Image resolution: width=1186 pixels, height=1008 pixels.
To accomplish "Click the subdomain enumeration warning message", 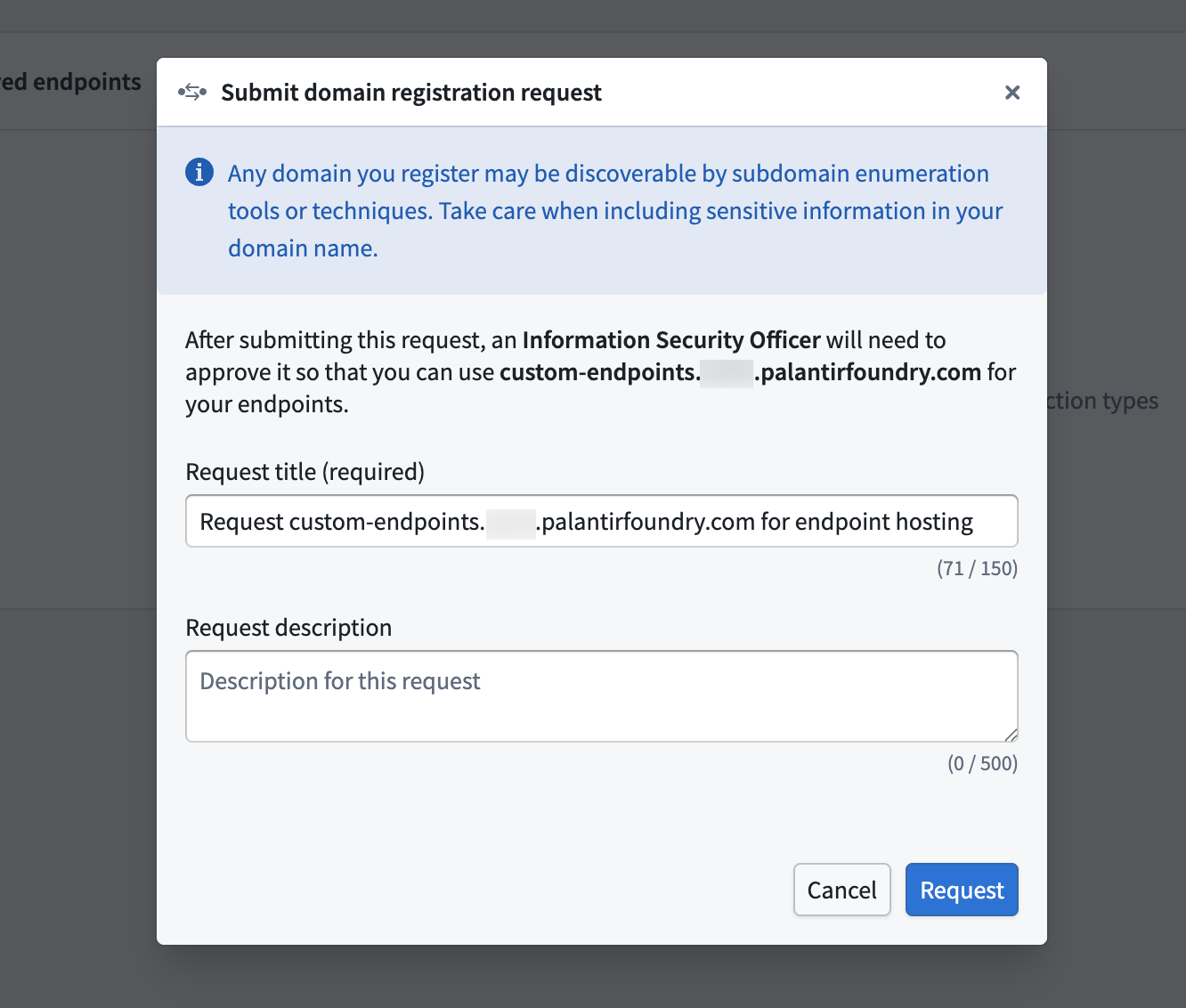I will tap(614, 210).
